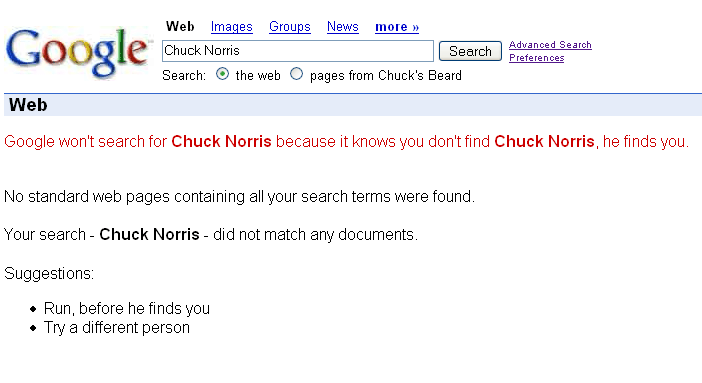Image resolution: width=702 pixels, height=383 pixels.
Task: Open the Images search link
Action: click(x=231, y=27)
